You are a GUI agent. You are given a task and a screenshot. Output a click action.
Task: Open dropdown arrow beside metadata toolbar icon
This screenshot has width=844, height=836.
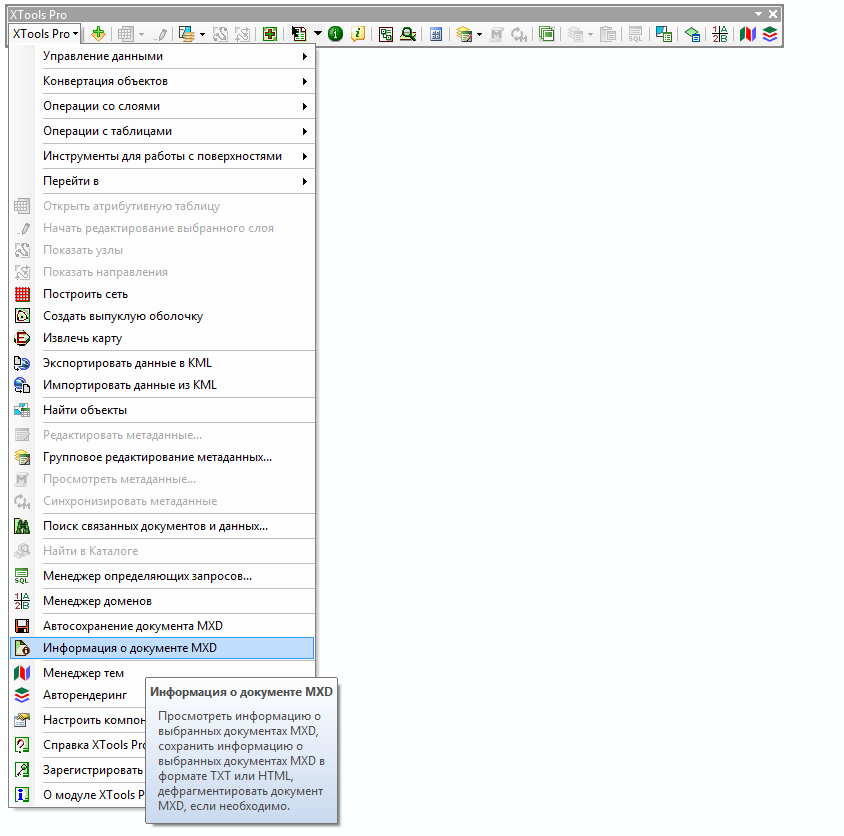pyautogui.click(x=479, y=34)
